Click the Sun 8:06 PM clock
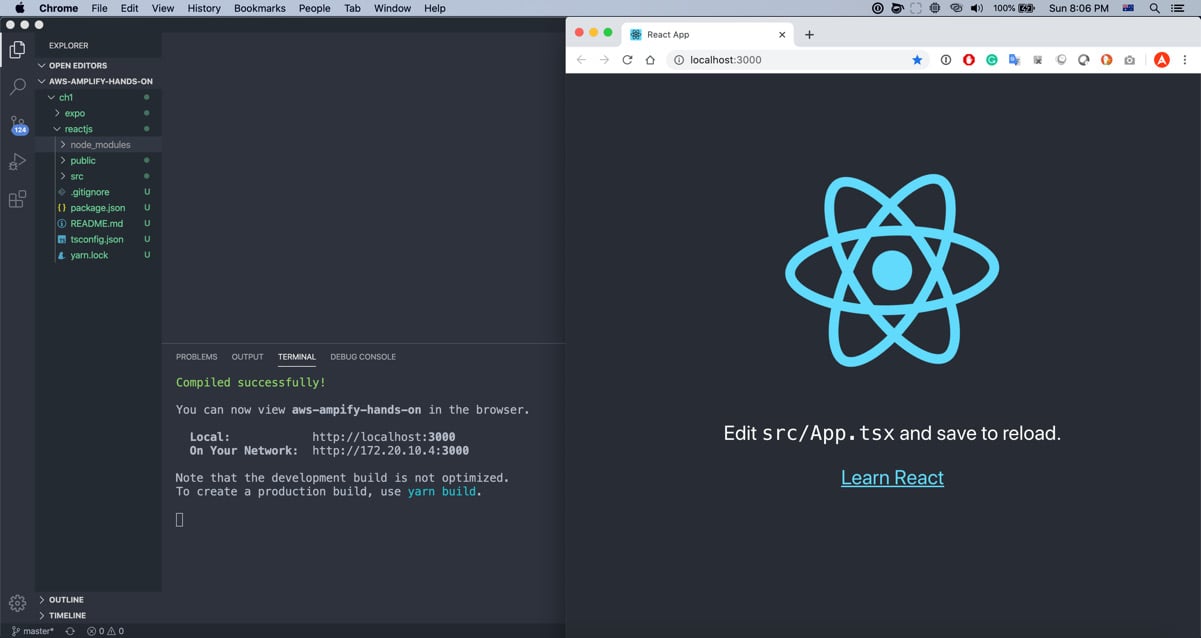The image size is (1201, 638). pyautogui.click(x=1078, y=8)
